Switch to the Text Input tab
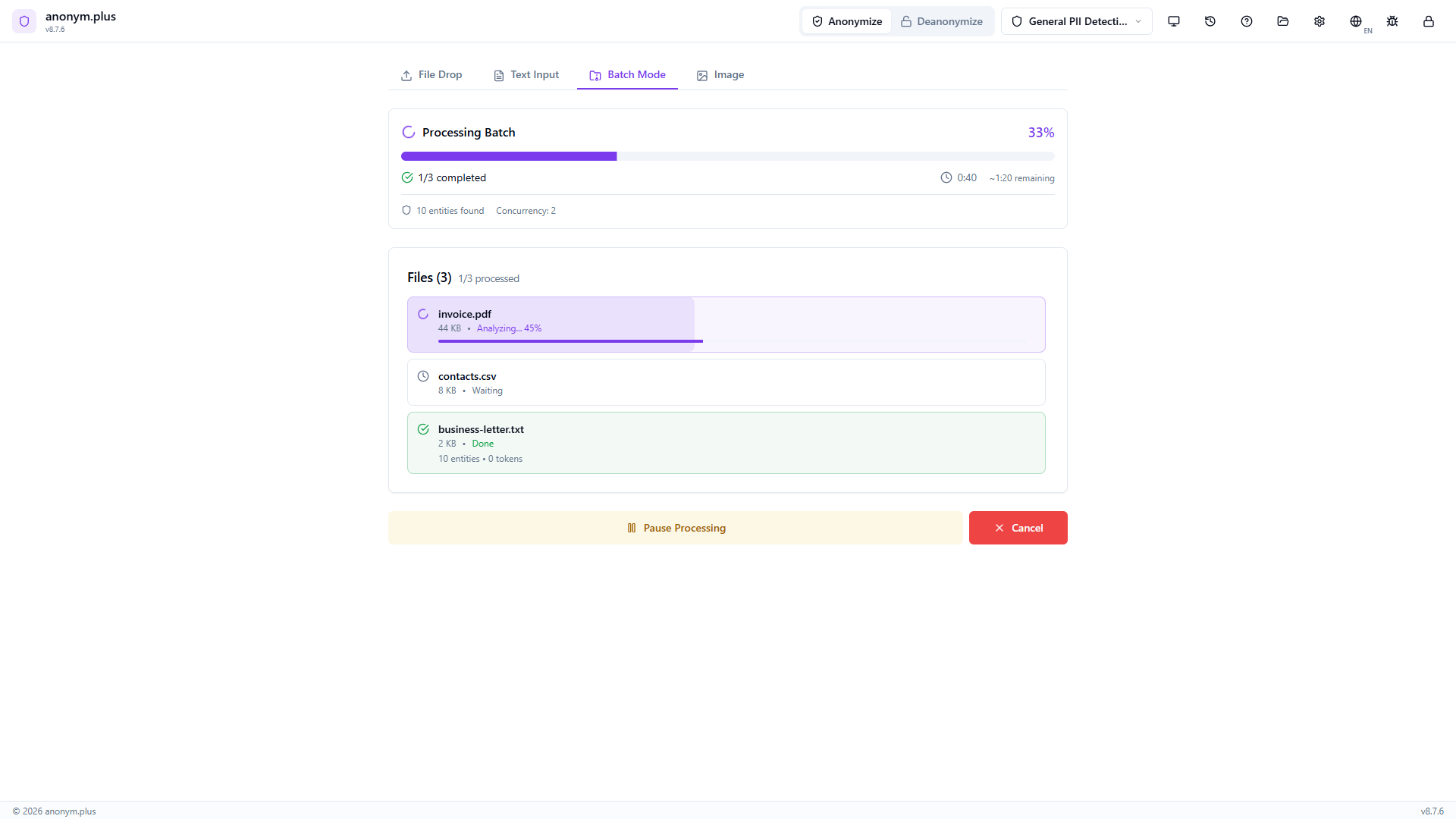This screenshot has height=819, width=1456. [526, 74]
